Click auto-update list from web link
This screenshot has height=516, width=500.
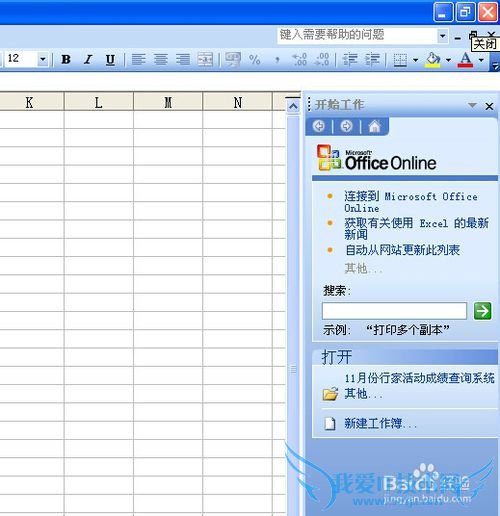click(403, 250)
